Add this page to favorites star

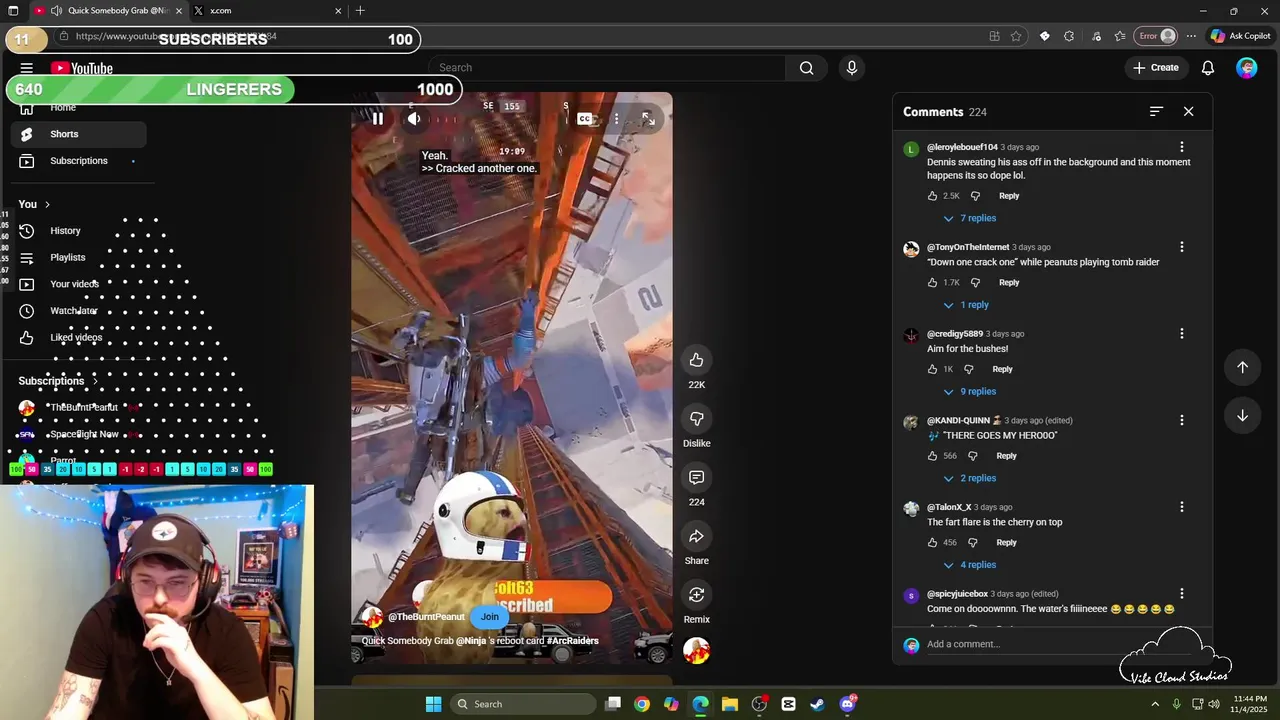coord(1016,36)
